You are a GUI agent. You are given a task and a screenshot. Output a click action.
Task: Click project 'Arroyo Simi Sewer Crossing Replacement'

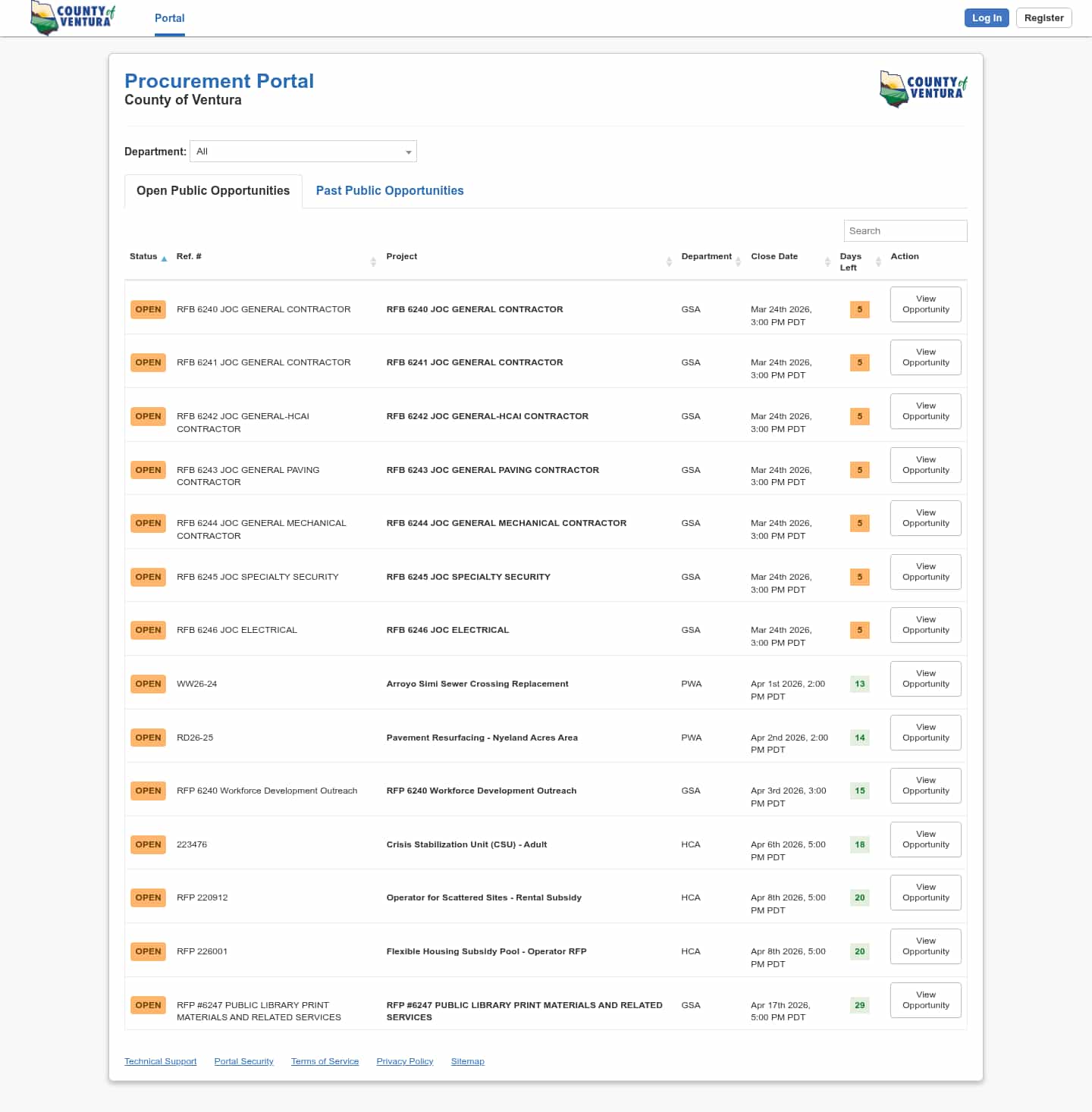pos(478,684)
